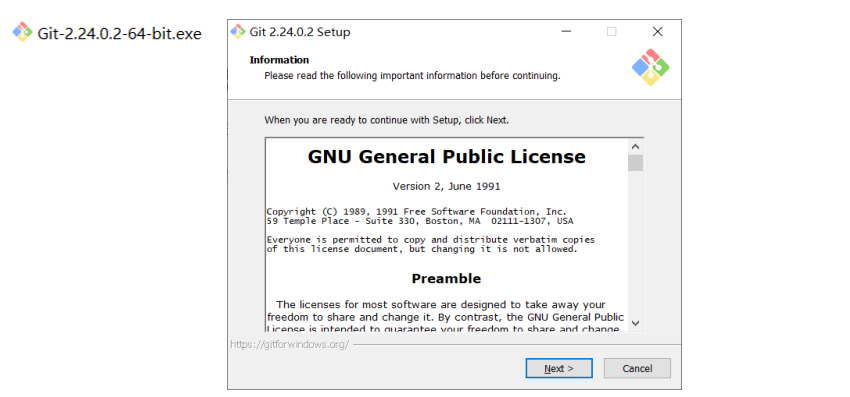Screen dimensions: 850x397
Task: Minimize the Git Setup window
Action: point(566,31)
